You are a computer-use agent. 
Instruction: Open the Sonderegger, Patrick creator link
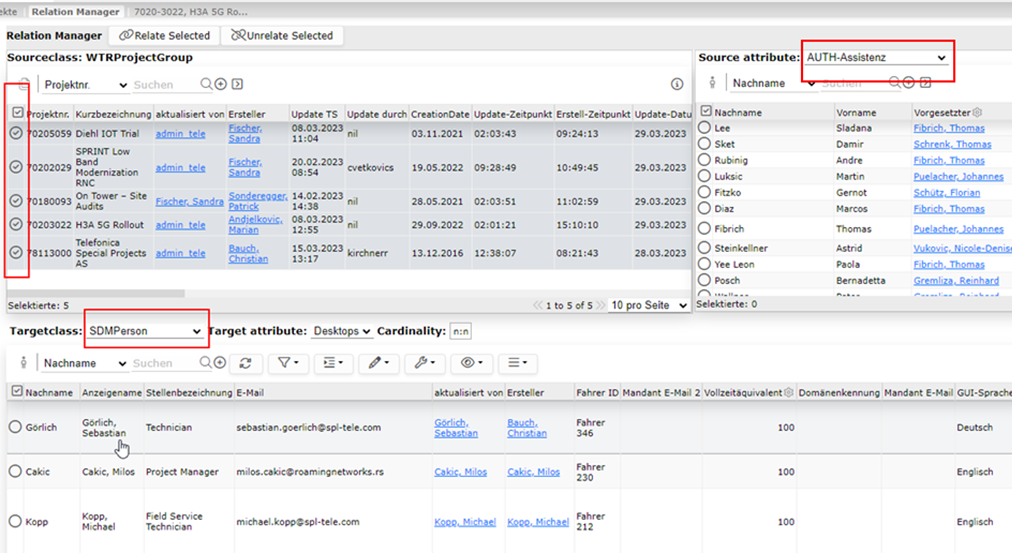258,201
